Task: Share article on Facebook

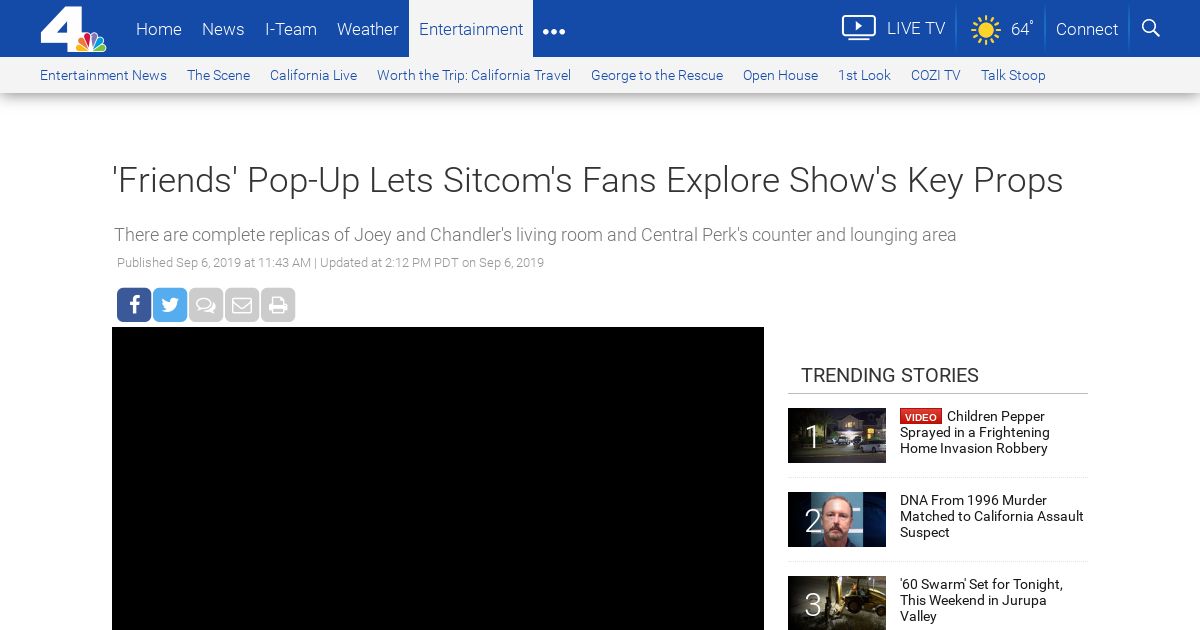Action: [x=134, y=305]
